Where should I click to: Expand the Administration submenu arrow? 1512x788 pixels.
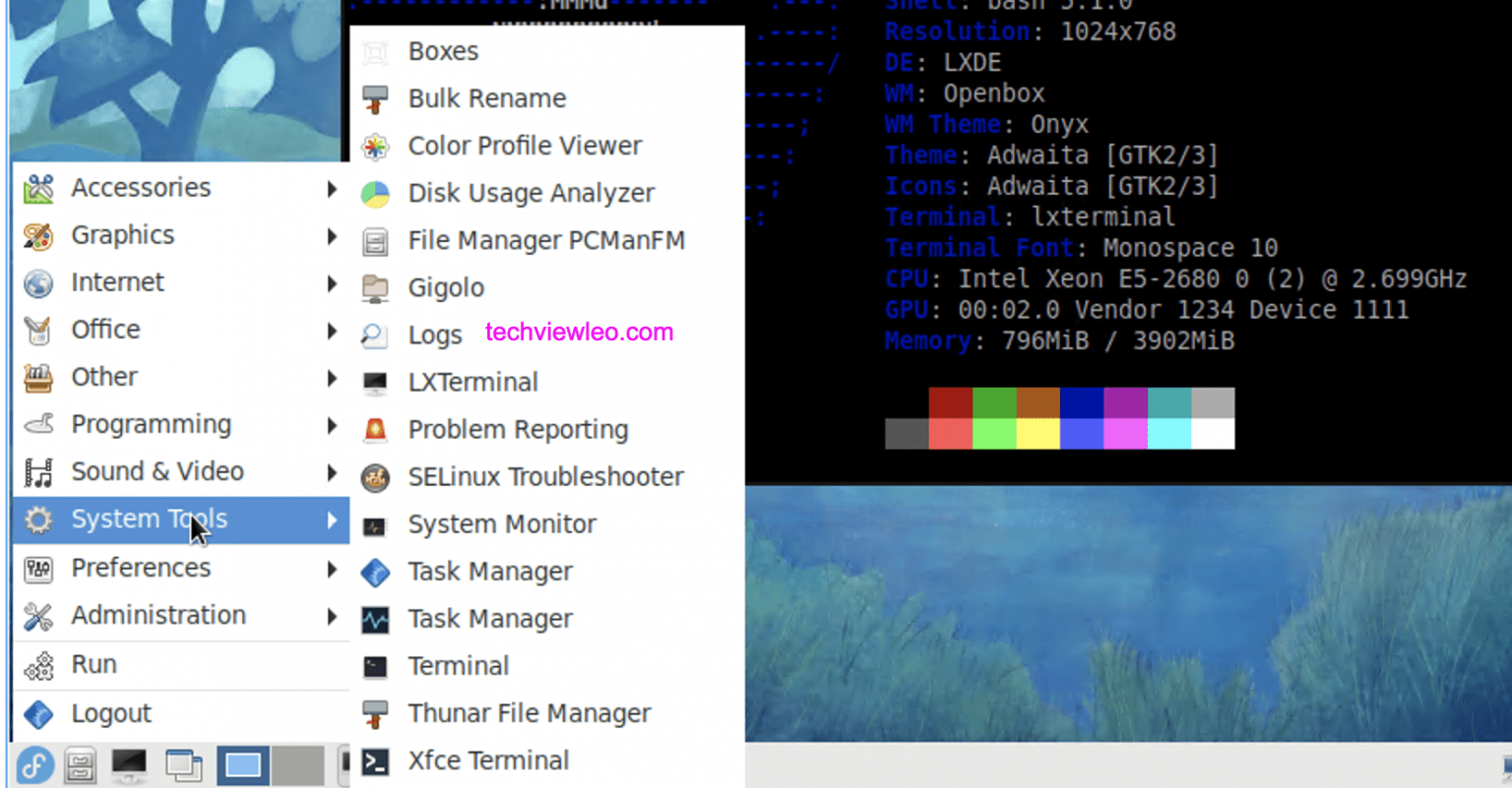(332, 616)
